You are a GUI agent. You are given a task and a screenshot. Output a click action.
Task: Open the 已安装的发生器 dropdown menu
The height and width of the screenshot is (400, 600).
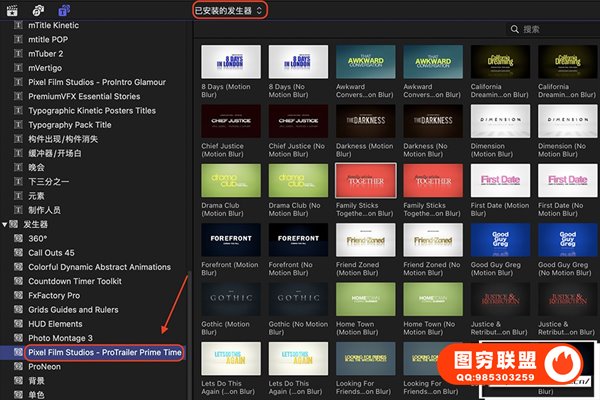(229, 9)
